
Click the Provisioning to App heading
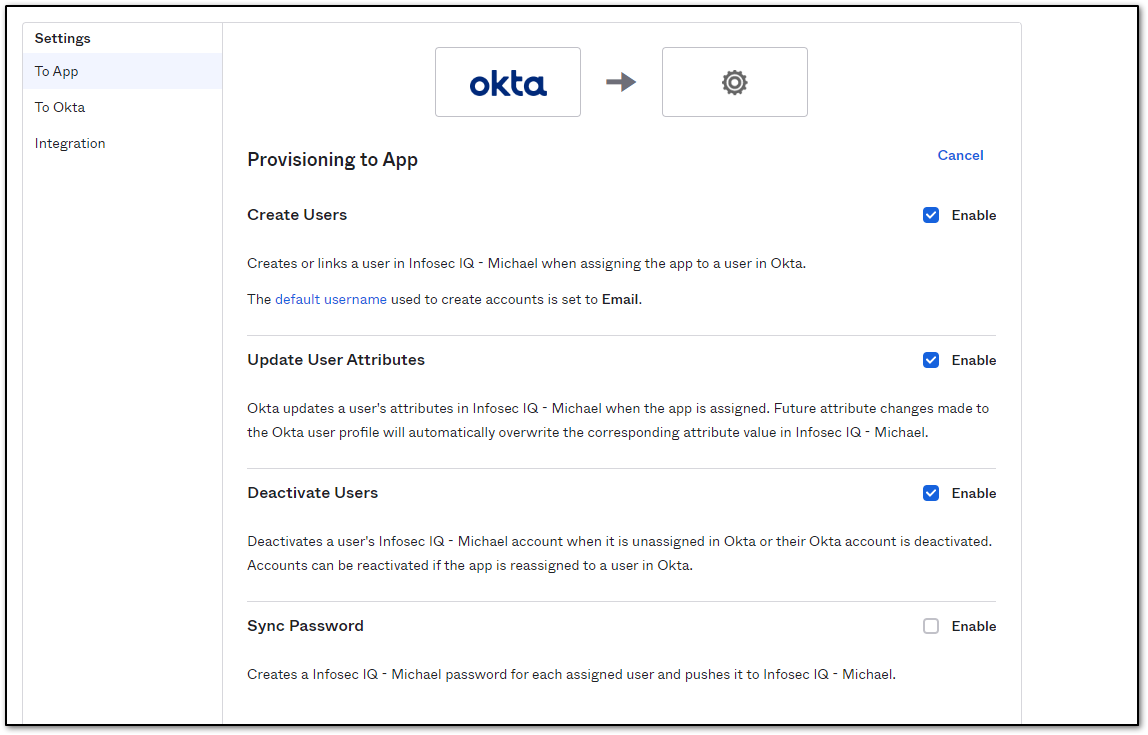[x=332, y=159]
